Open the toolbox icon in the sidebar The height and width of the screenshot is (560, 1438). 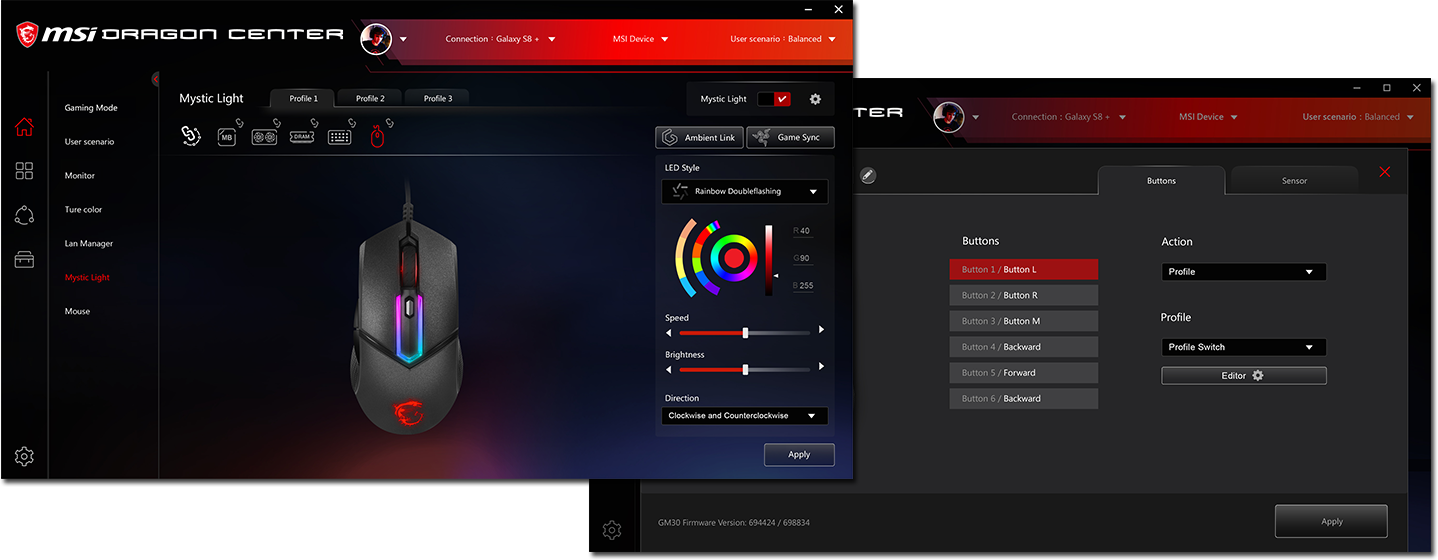tap(24, 260)
